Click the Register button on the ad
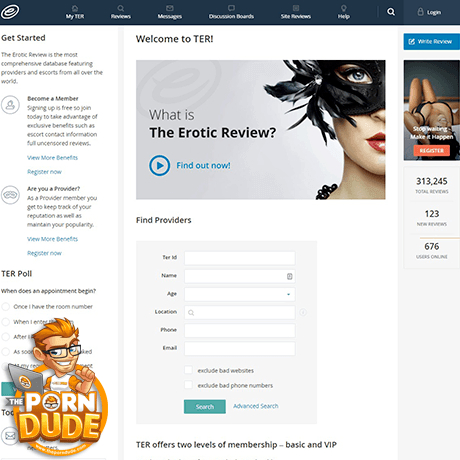Screen dimensions: 460x460 pyautogui.click(x=432, y=151)
